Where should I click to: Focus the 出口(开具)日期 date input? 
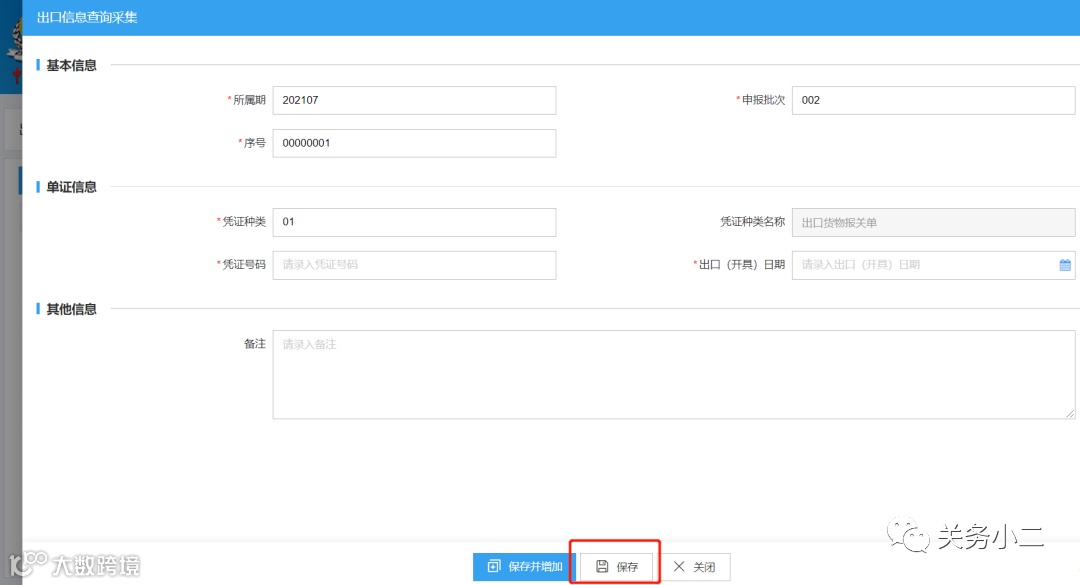tap(933, 265)
